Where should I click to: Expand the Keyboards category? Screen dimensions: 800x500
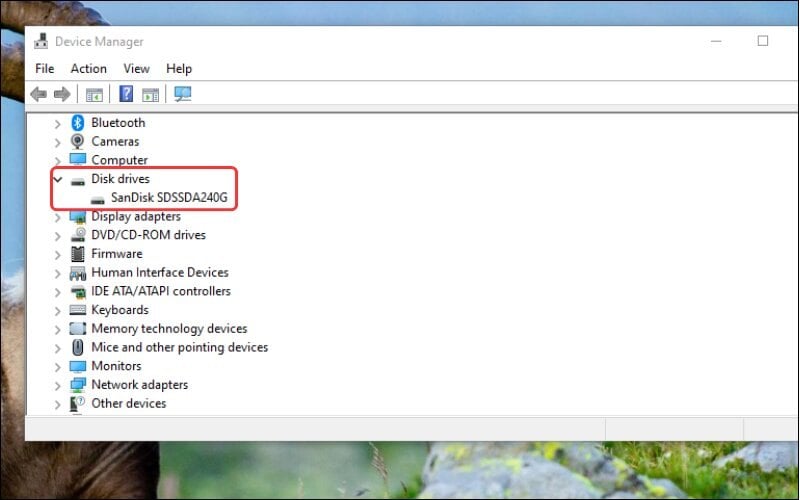58,311
